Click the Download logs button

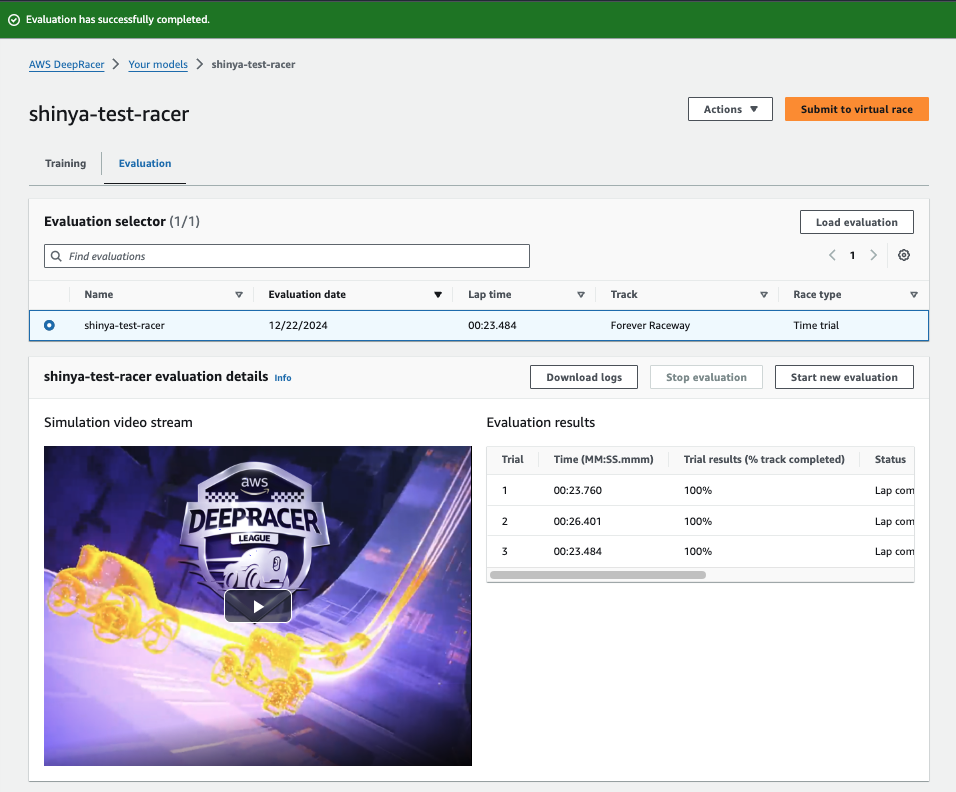coord(584,377)
